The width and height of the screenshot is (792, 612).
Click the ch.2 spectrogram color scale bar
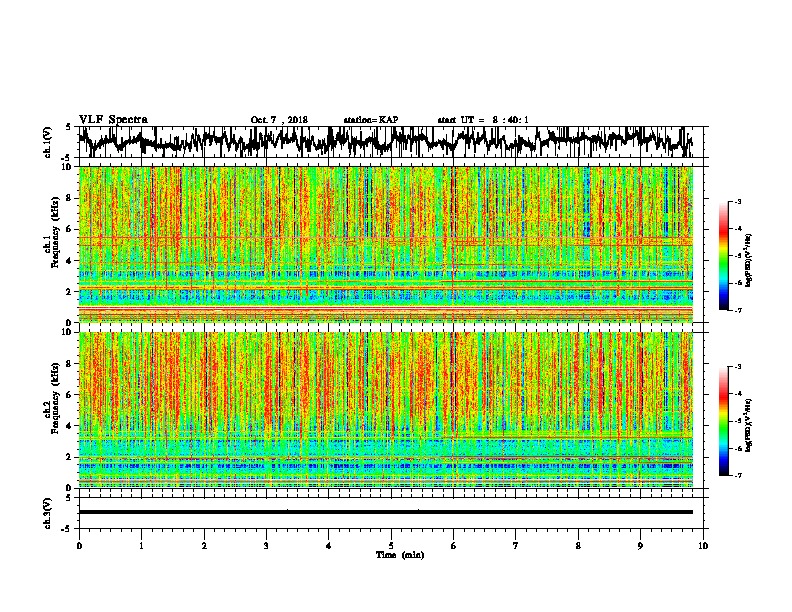pos(723,421)
